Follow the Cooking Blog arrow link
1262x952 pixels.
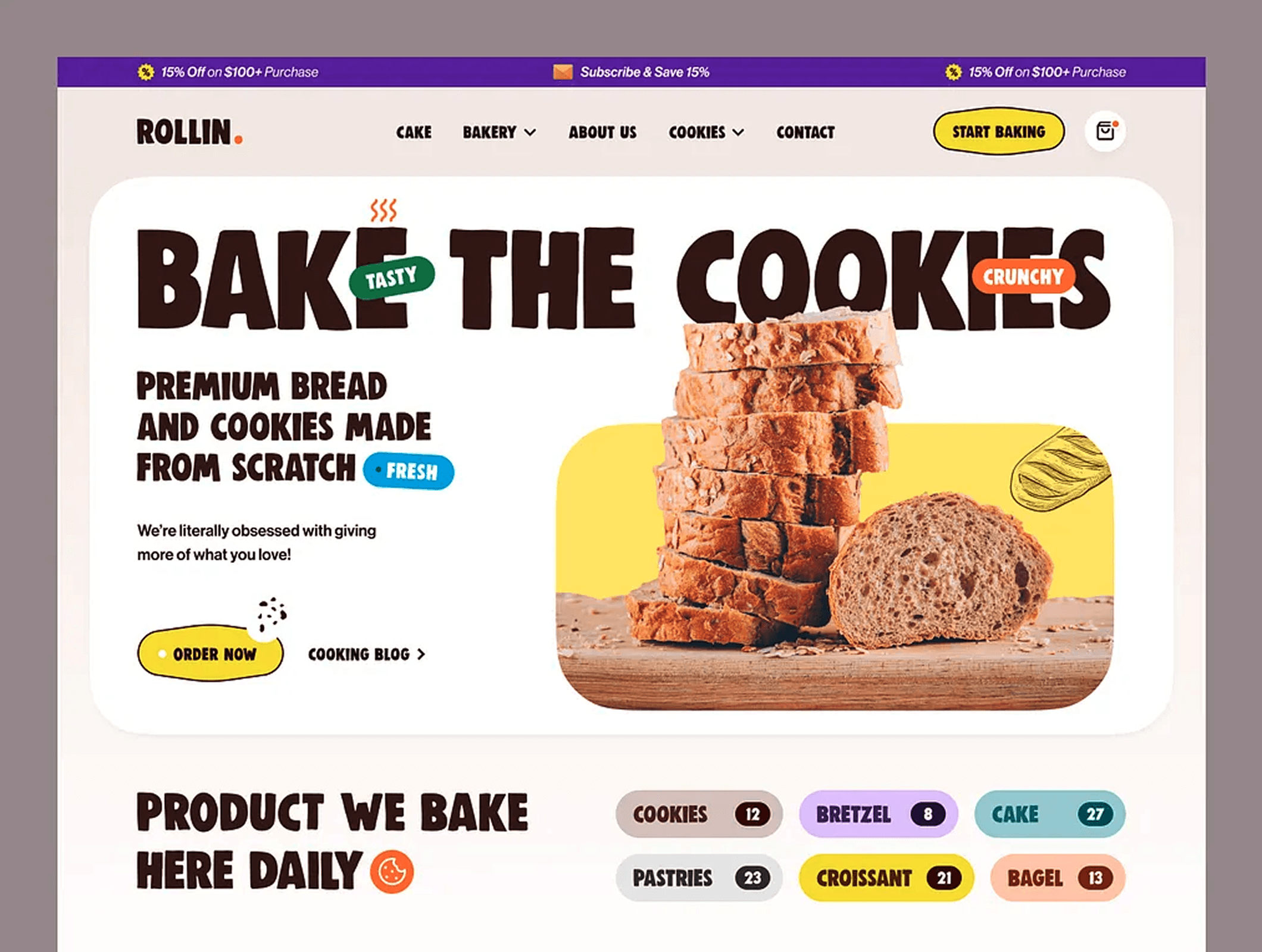367,654
